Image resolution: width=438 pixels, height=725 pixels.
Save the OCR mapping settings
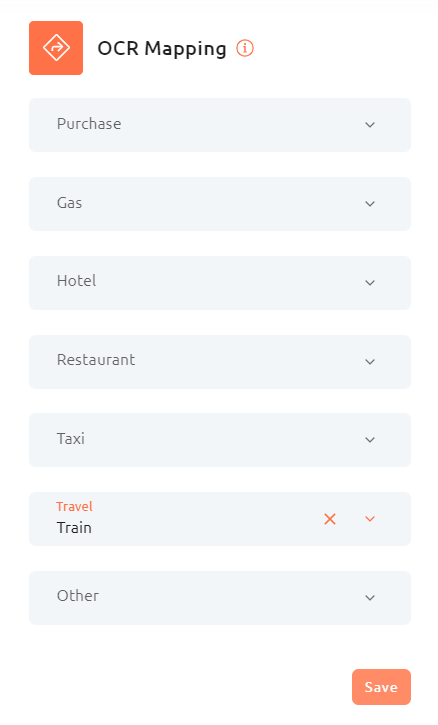(x=381, y=687)
